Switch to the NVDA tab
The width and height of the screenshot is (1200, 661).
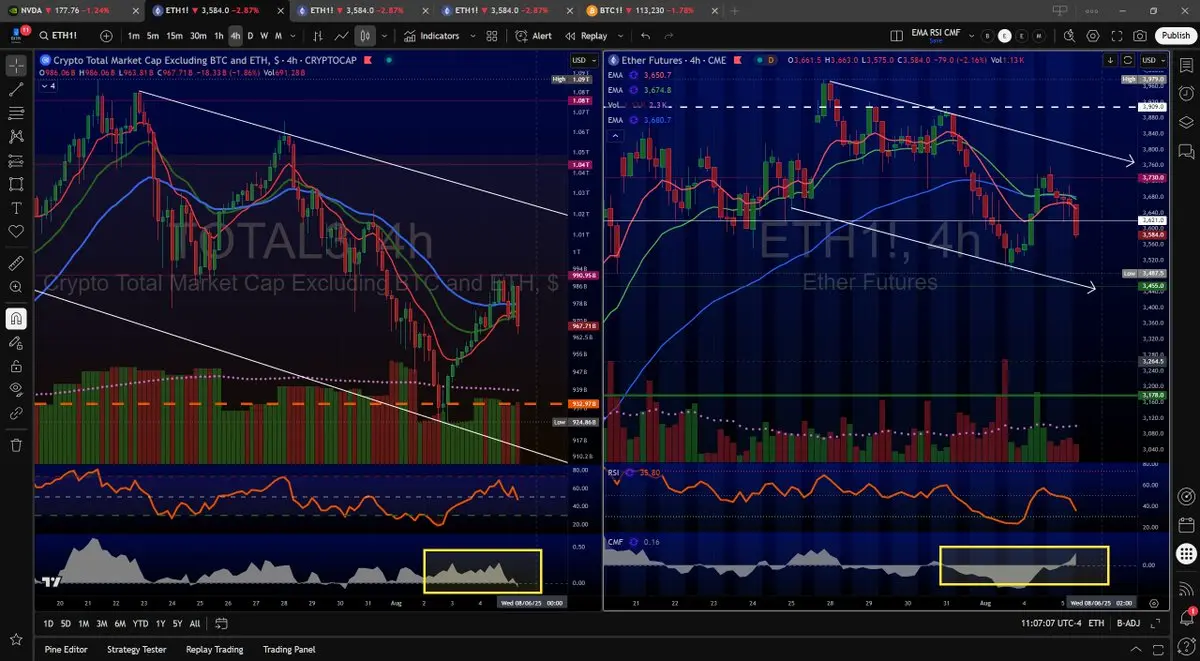71,10
